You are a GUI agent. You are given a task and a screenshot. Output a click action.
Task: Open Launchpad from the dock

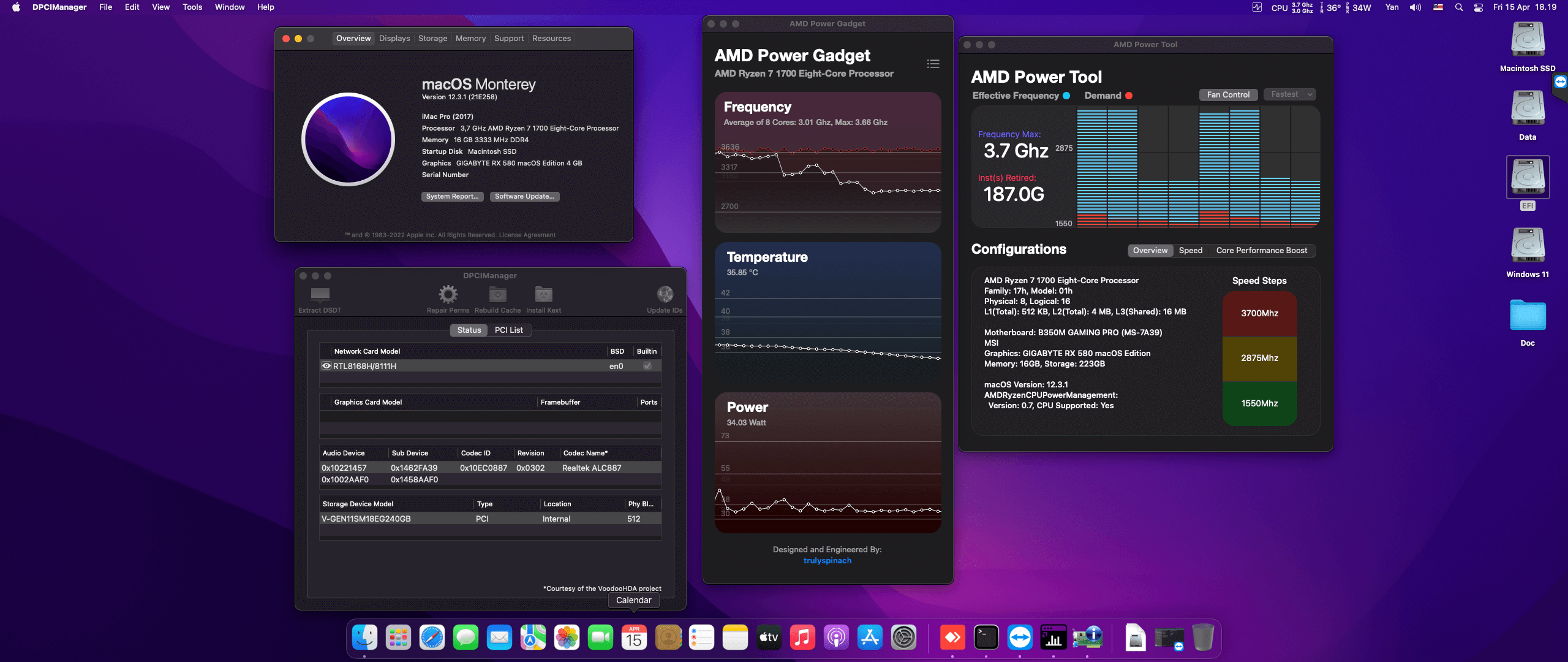click(398, 638)
